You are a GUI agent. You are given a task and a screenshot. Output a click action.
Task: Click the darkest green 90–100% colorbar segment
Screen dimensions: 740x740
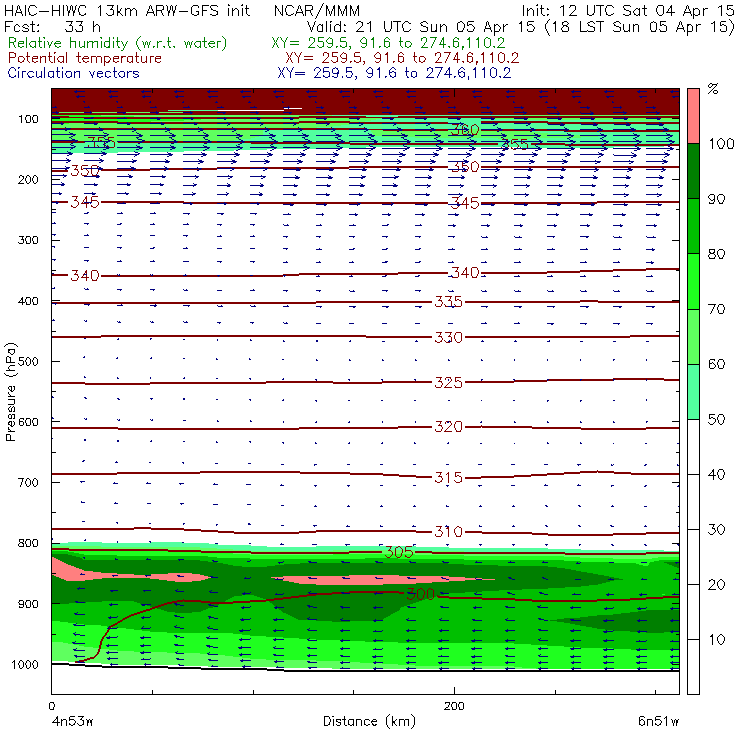(x=693, y=171)
